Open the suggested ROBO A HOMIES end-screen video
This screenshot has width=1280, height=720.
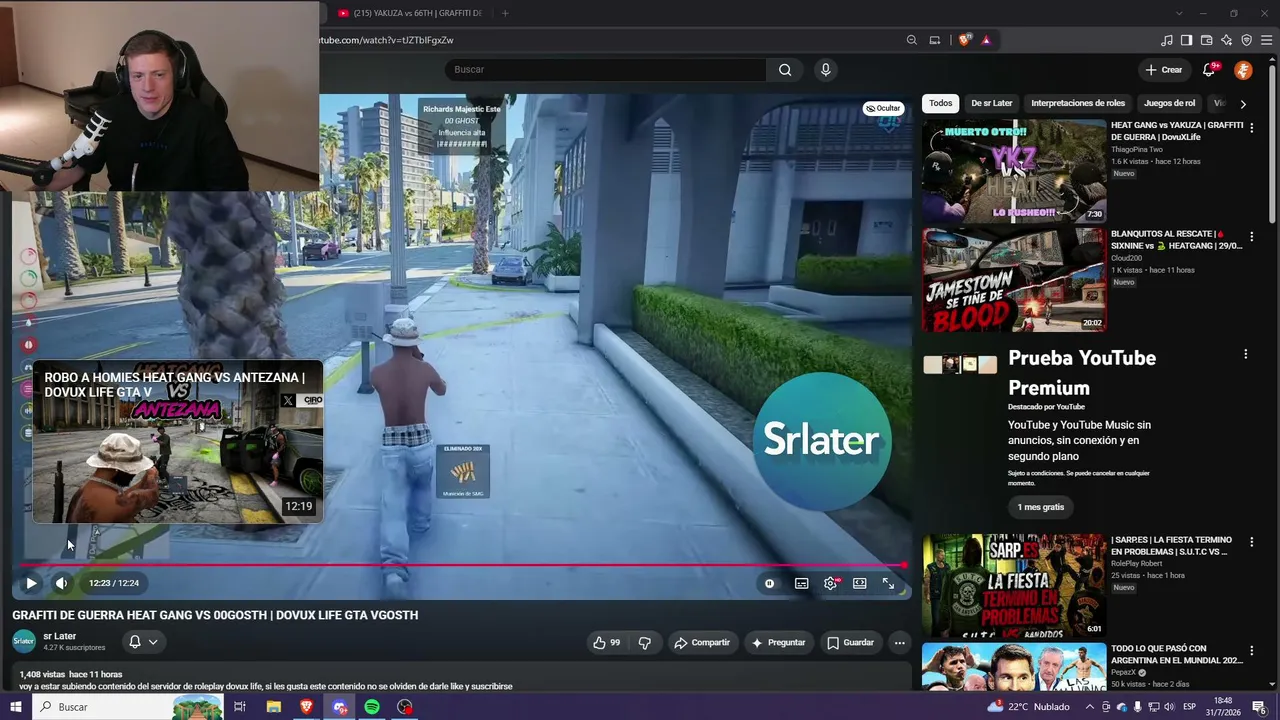coord(178,441)
